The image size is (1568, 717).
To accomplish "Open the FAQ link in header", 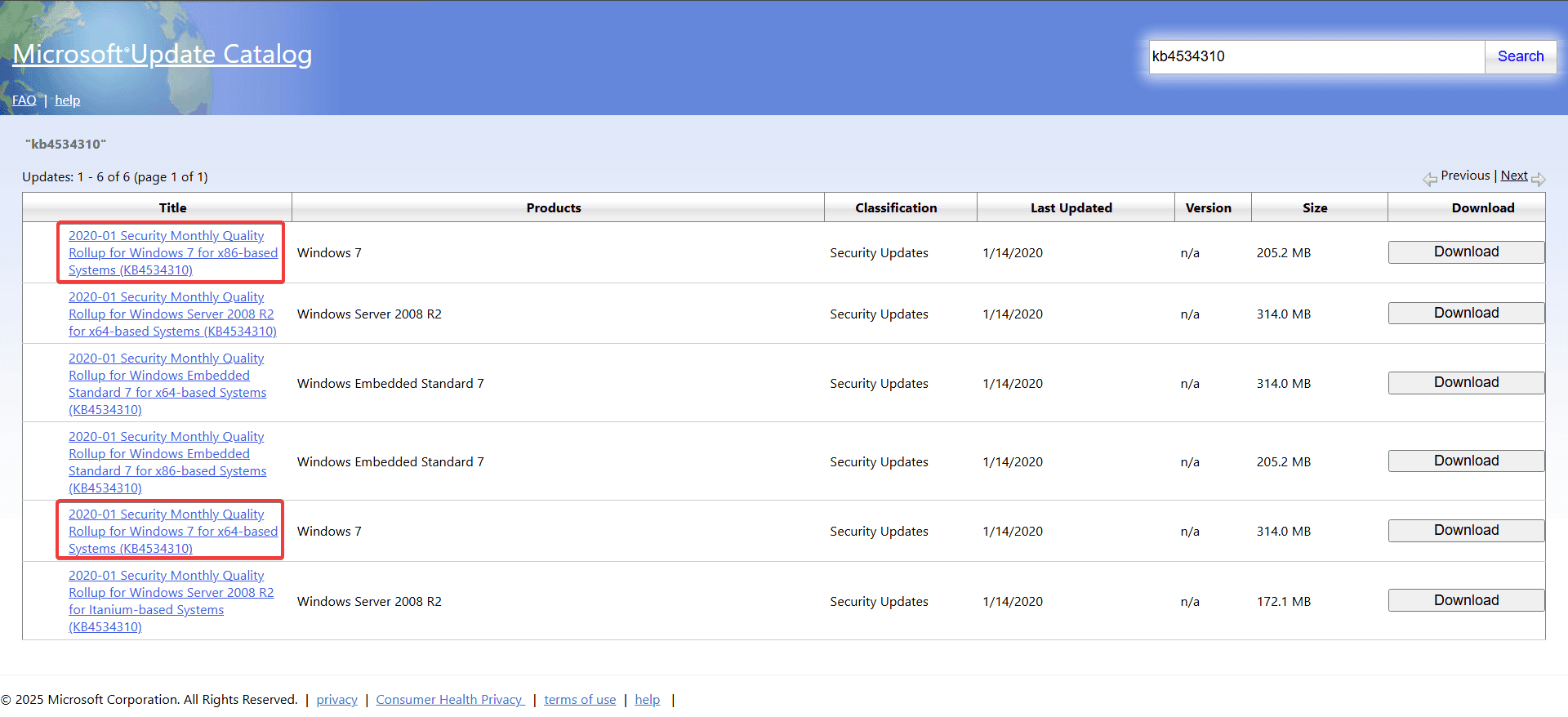I will [x=24, y=100].
